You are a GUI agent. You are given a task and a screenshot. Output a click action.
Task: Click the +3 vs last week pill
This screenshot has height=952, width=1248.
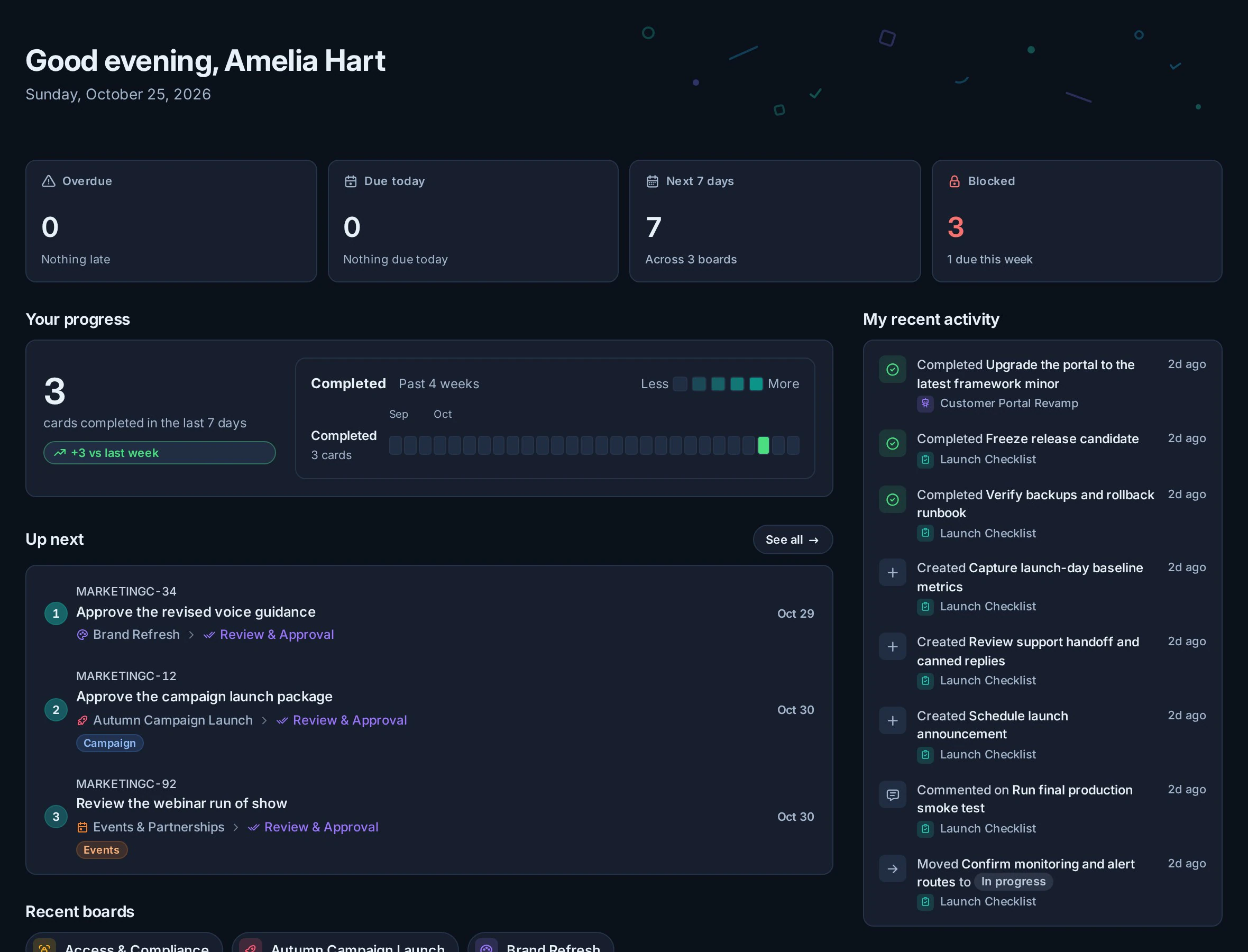(160, 453)
